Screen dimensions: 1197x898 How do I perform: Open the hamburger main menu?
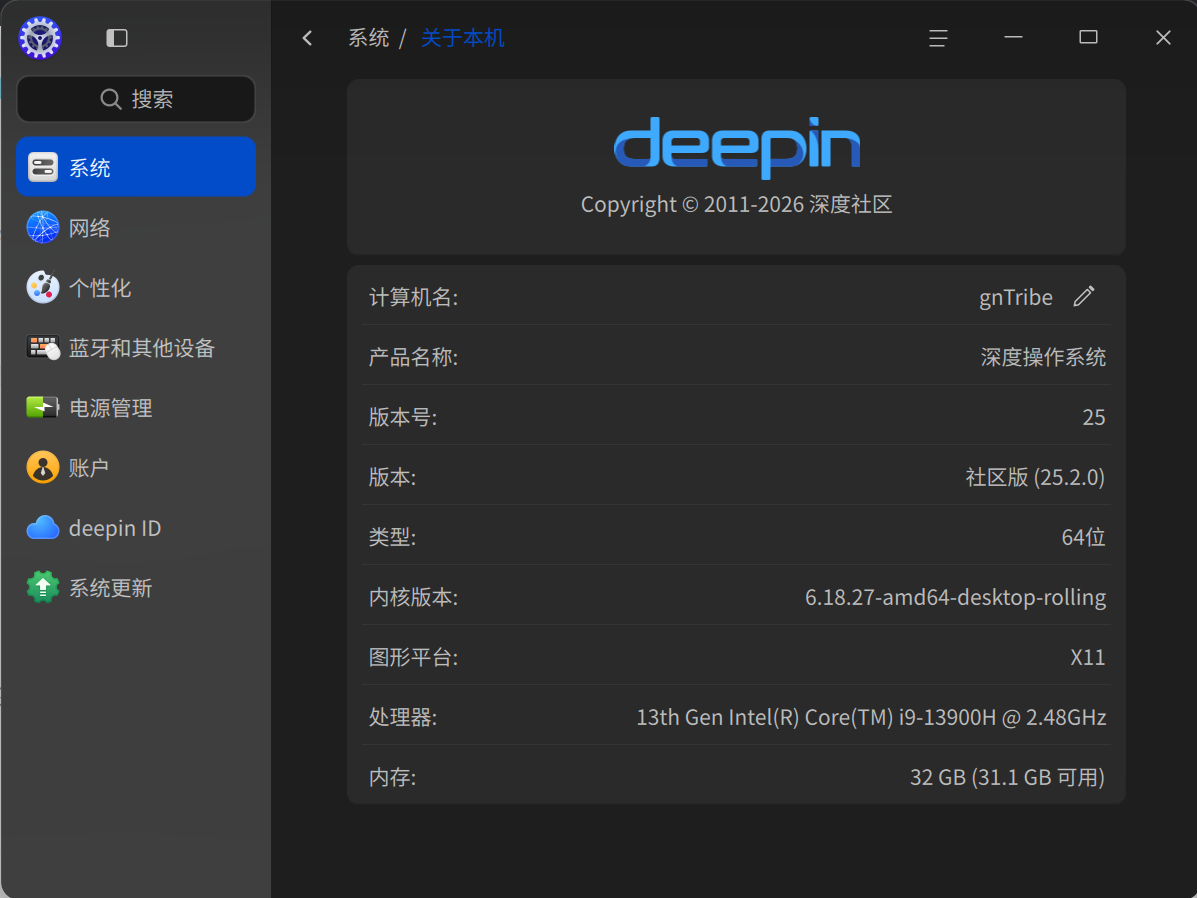click(x=938, y=37)
